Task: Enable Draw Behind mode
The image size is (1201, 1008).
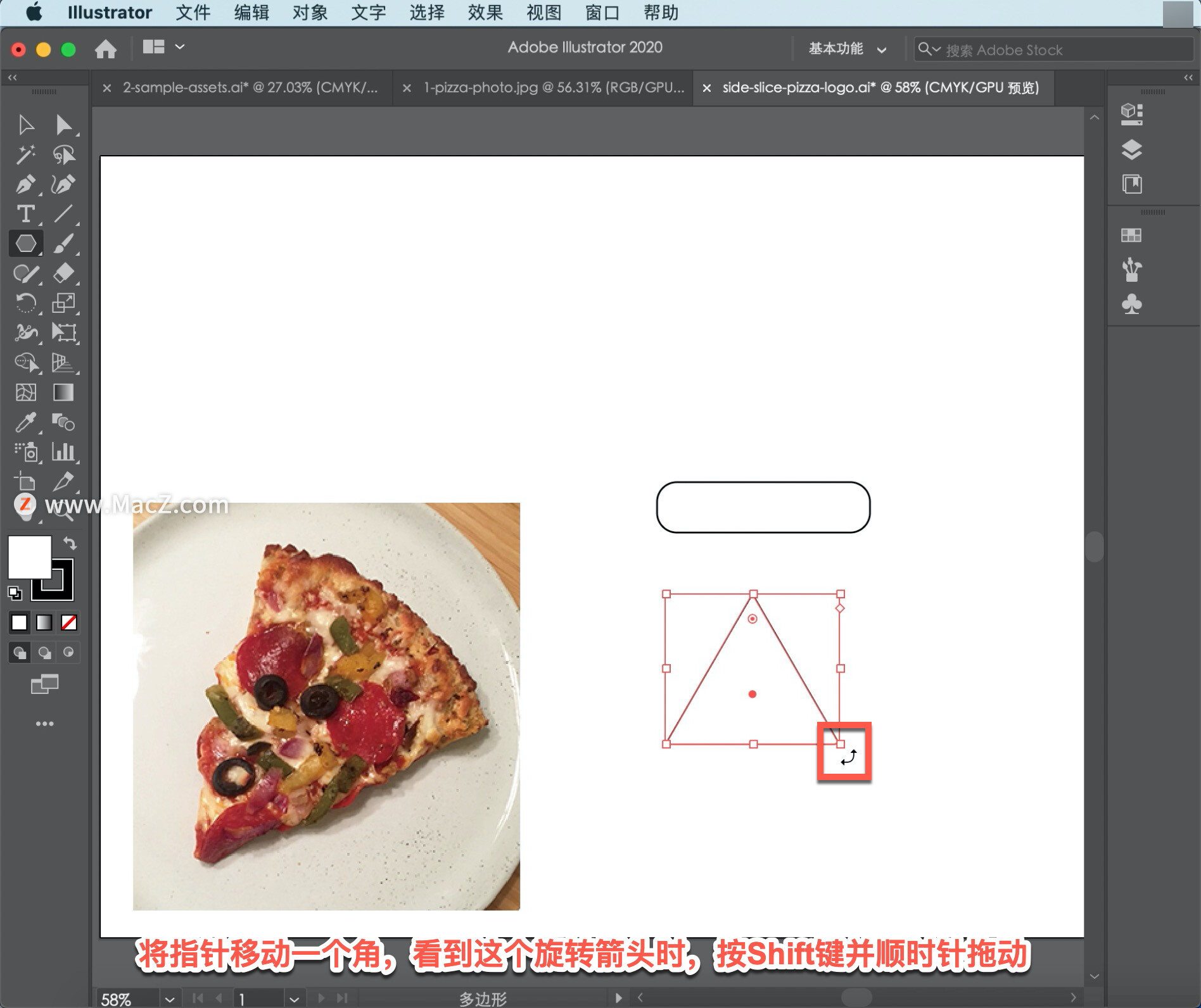Action: pyautogui.click(x=44, y=652)
